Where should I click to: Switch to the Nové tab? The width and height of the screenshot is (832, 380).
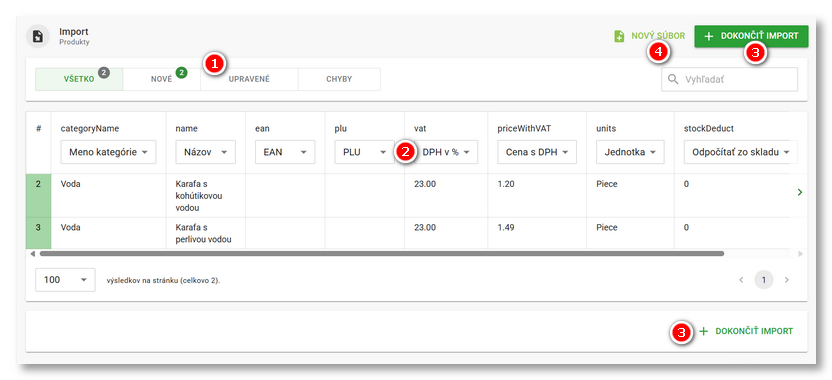(x=161, y=80)
